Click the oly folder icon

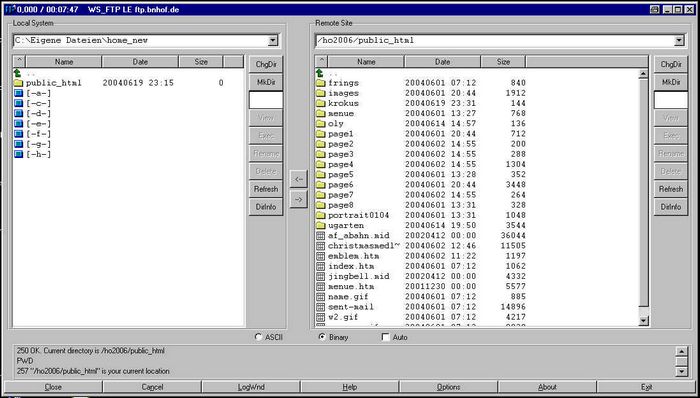tap(321, 124)
